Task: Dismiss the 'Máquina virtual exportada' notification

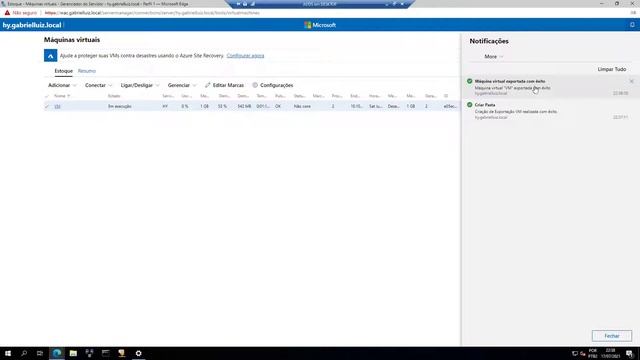Action: (x=631, y=81)
